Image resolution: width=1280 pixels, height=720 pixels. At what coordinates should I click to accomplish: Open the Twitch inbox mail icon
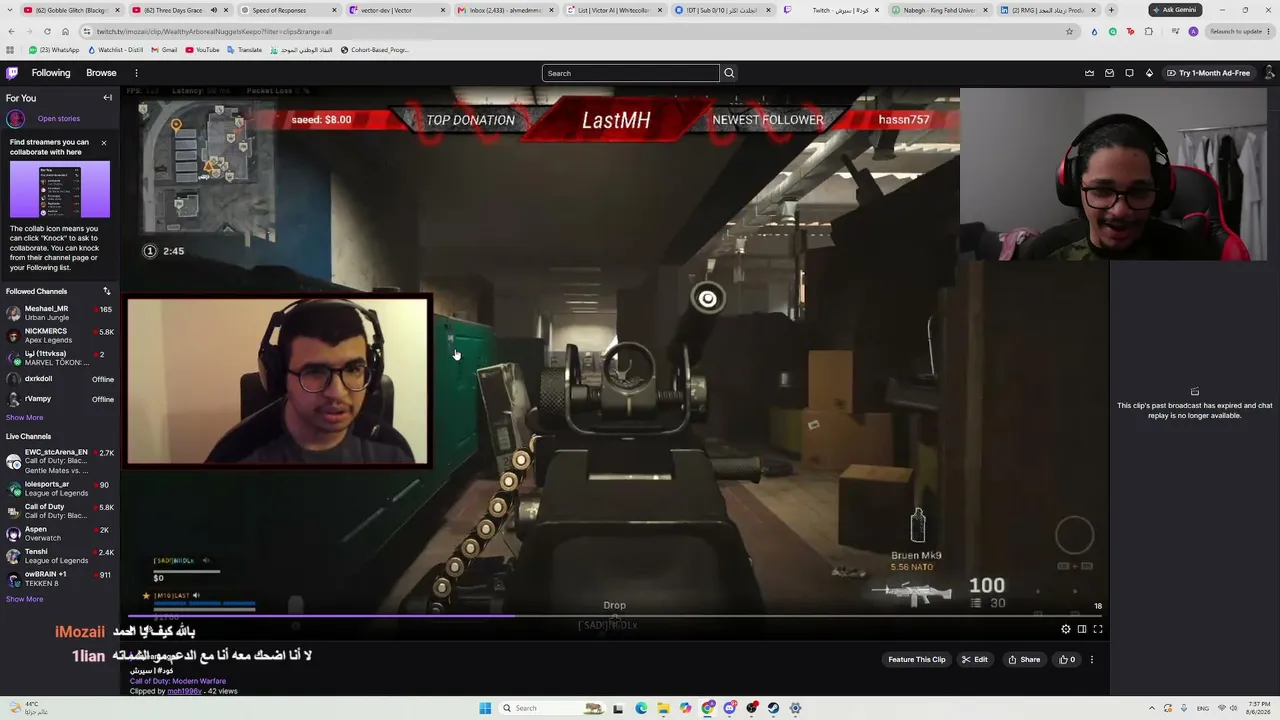tap(1109, 73)
